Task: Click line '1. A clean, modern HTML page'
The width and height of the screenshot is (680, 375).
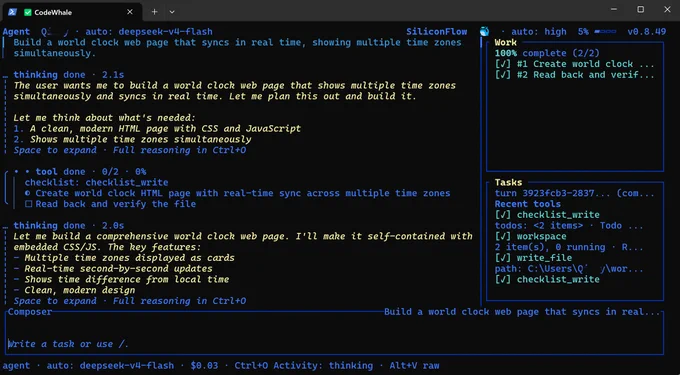Action: pos(157,129)
